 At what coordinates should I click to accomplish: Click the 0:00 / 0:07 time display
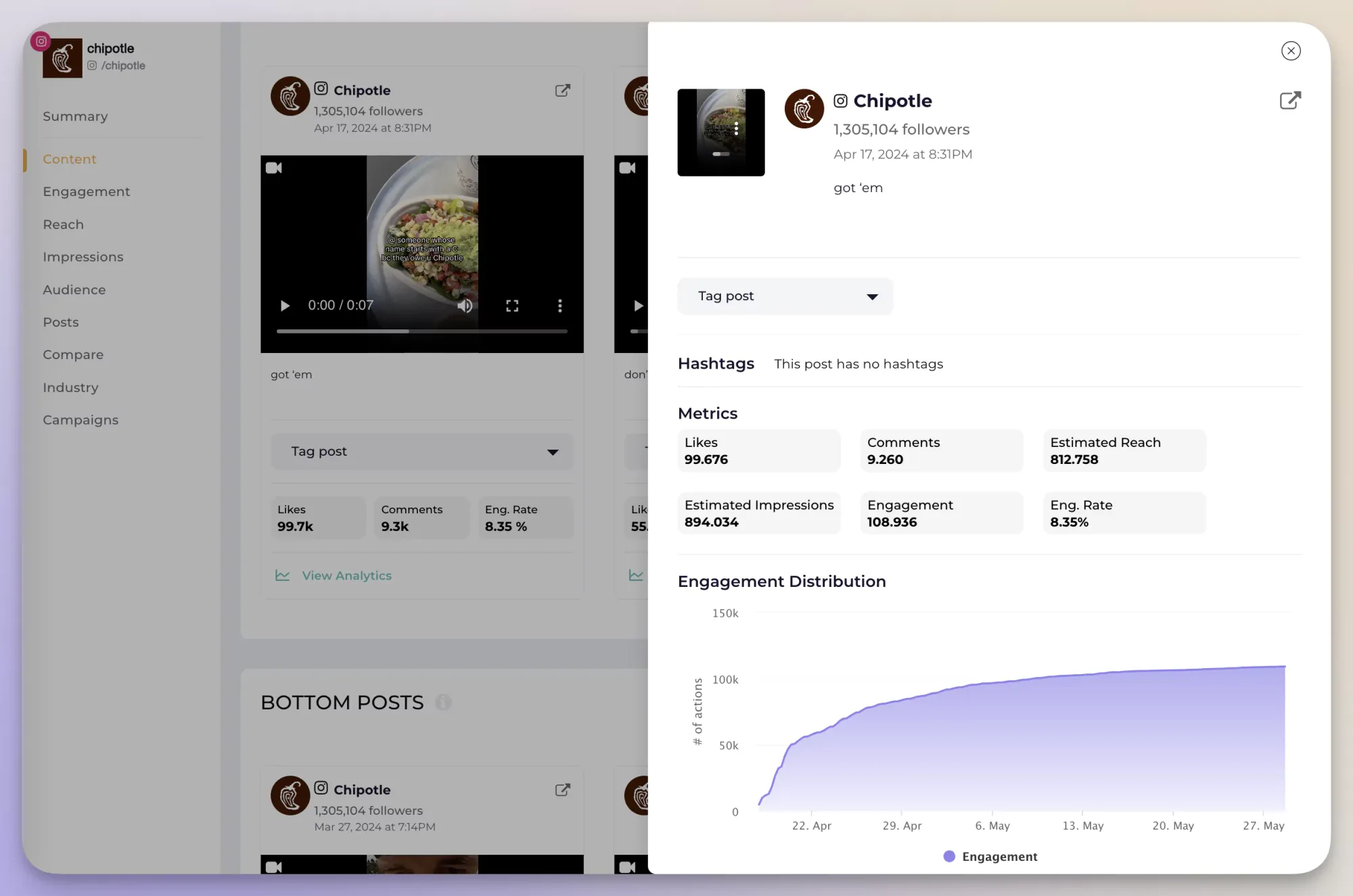(x=340, y=306)
